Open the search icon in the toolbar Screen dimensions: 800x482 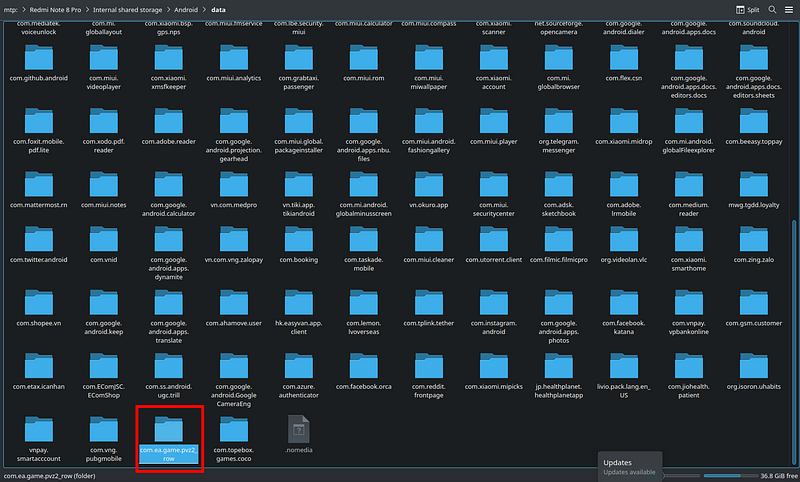772,10
